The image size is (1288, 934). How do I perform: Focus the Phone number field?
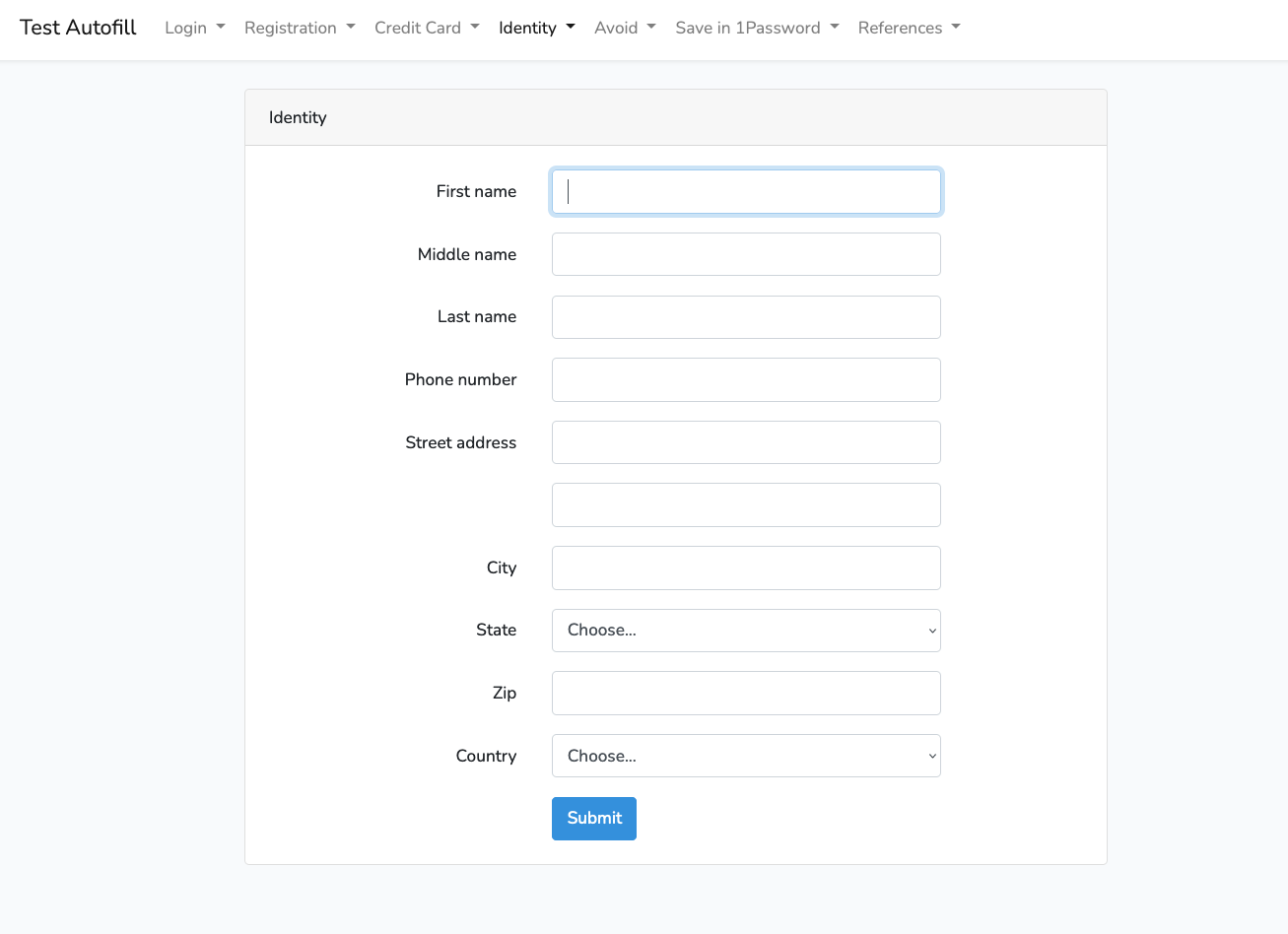pos(746,379)
